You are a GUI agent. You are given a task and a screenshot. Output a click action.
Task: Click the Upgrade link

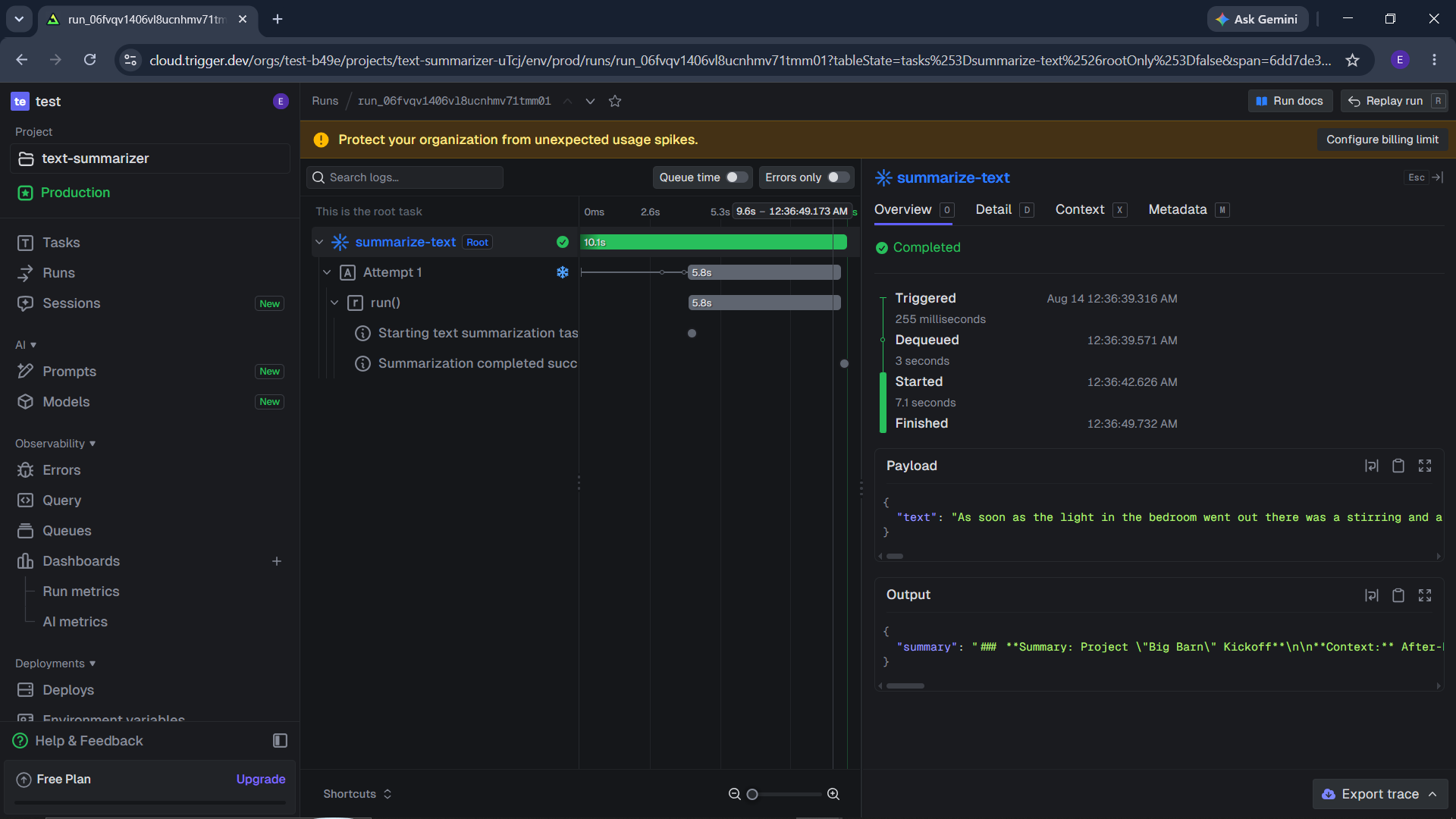coord(261,780)
